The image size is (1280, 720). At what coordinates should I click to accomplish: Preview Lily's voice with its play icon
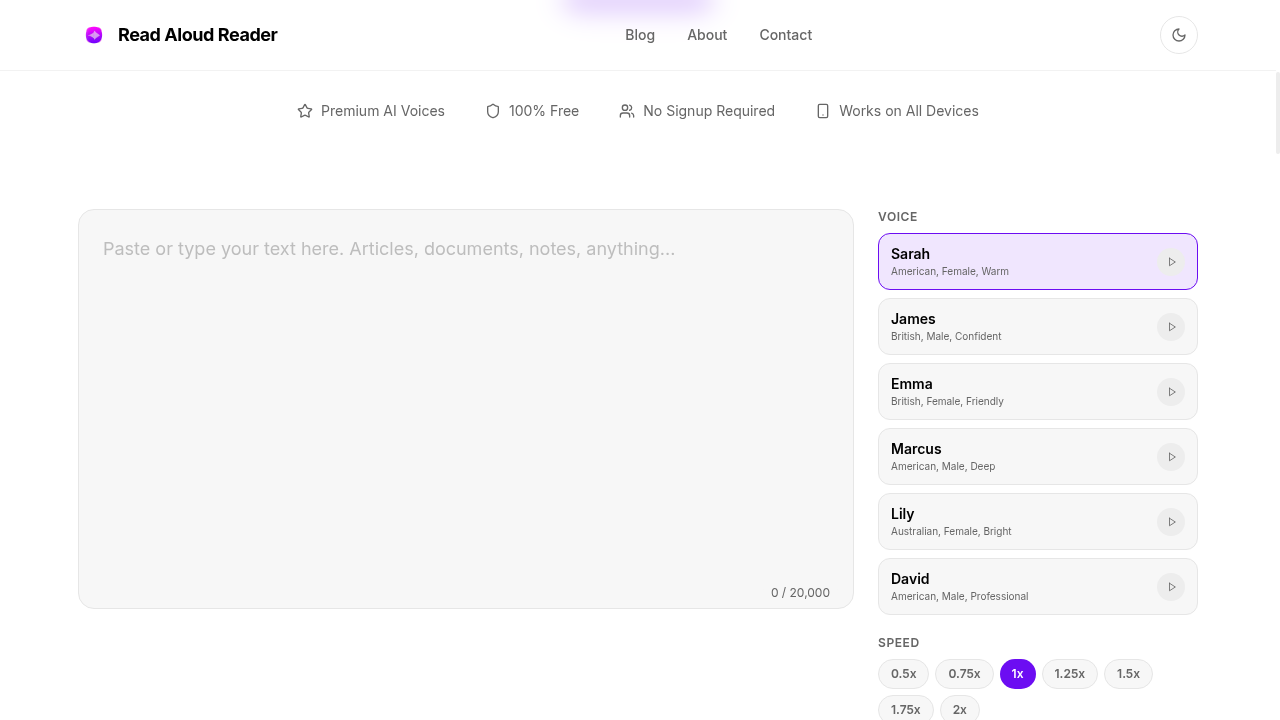pyautogui.click(x=1171, y=522)
